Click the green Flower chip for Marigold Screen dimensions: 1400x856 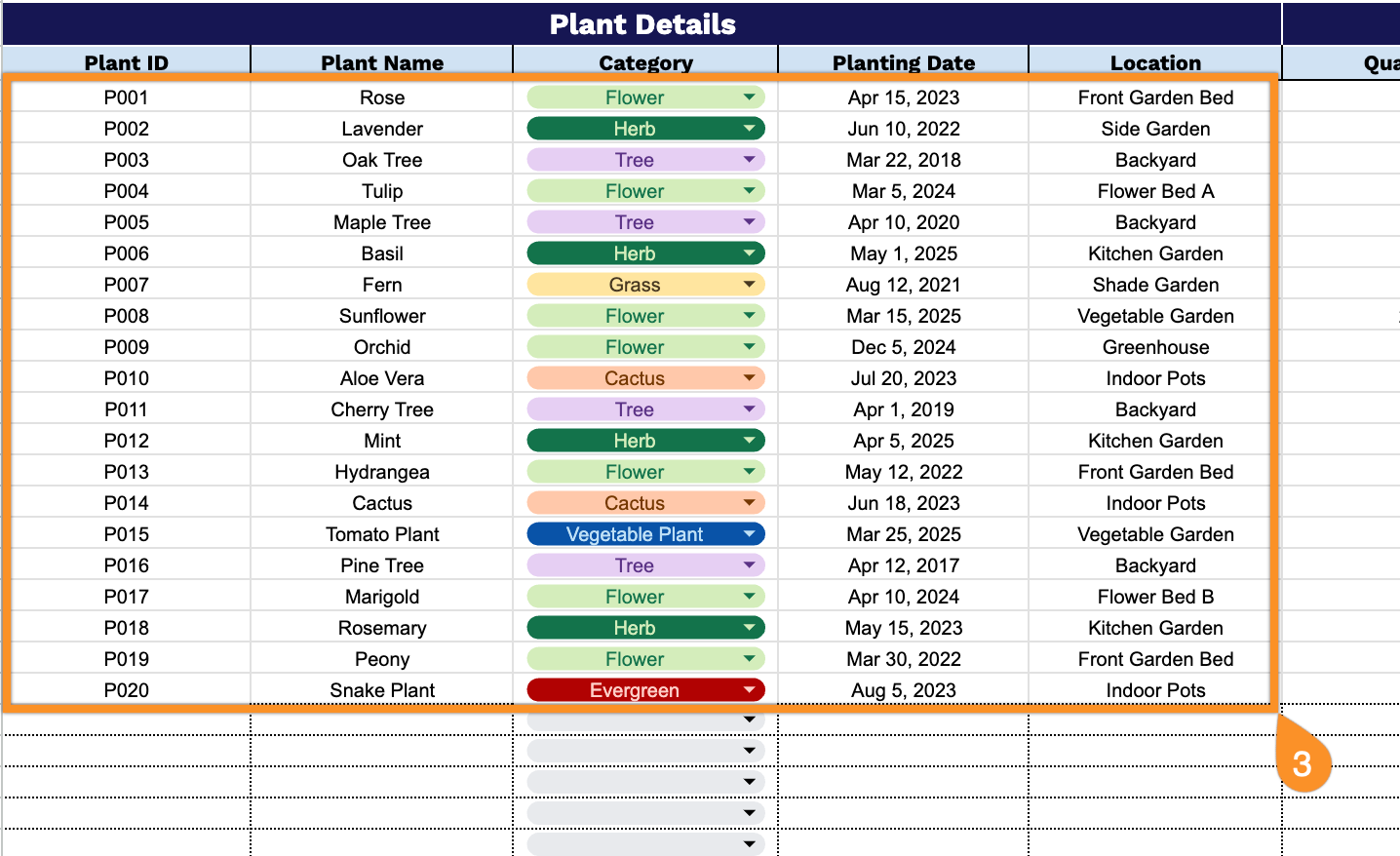click(x=645, y=596)
